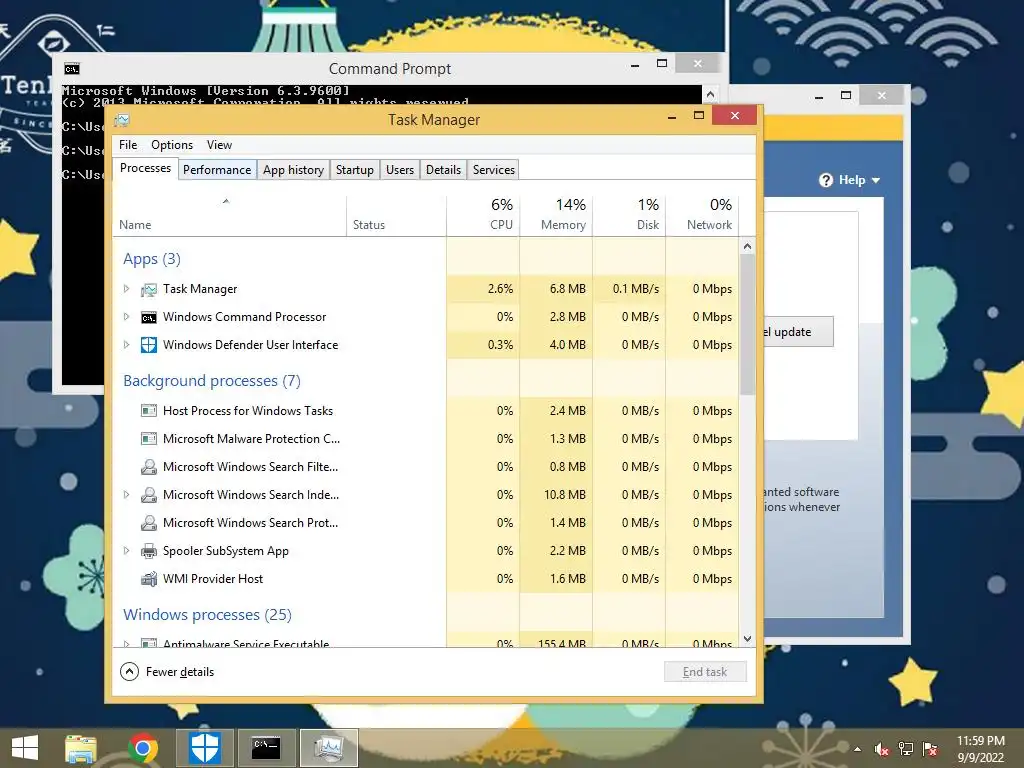The width and height of the screenshot is (1024, 768).
Task: Expand the Spooler SubSystem App row
Action: (x=127, y=551)
